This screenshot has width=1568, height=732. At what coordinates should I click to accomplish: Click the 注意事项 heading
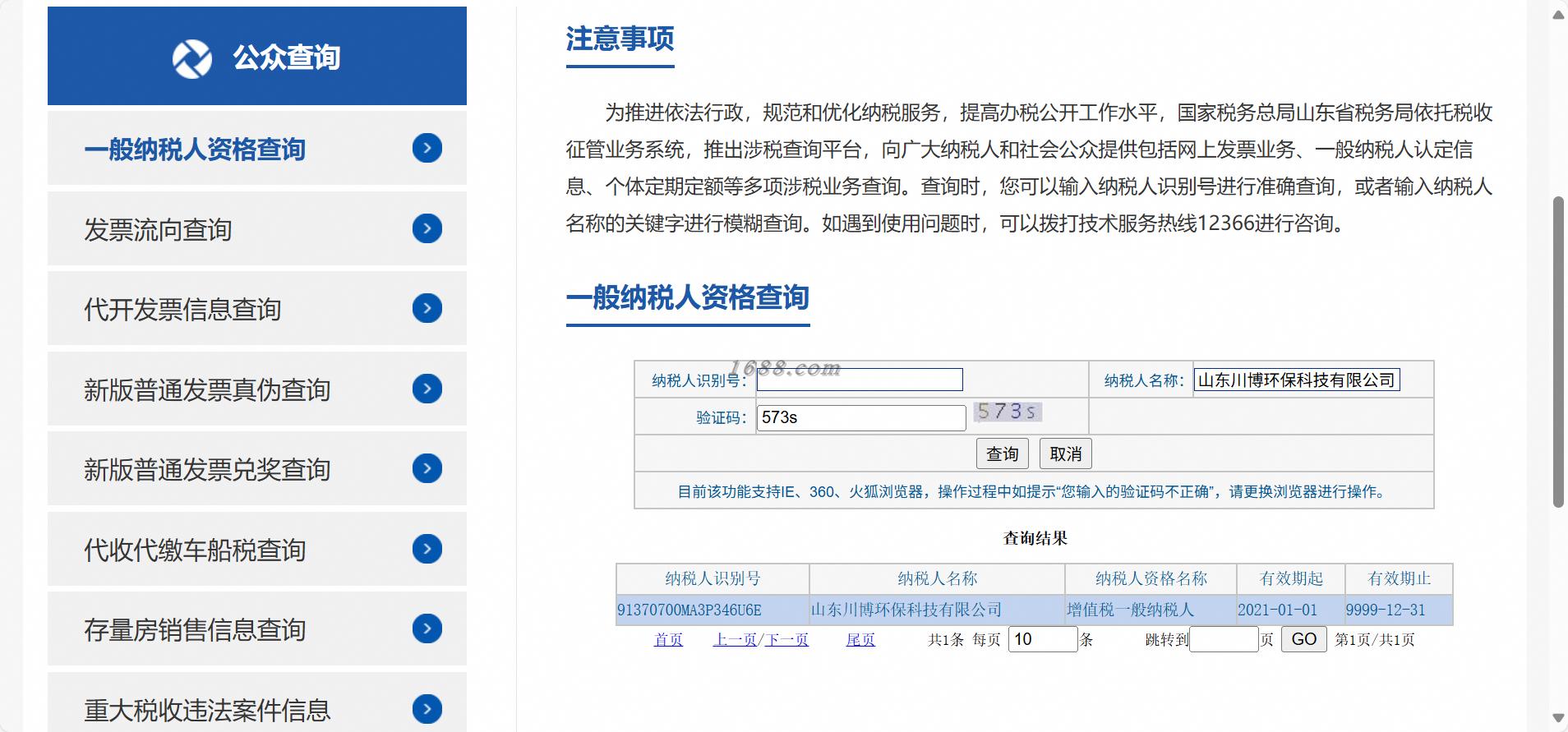(x=620, y=39)
